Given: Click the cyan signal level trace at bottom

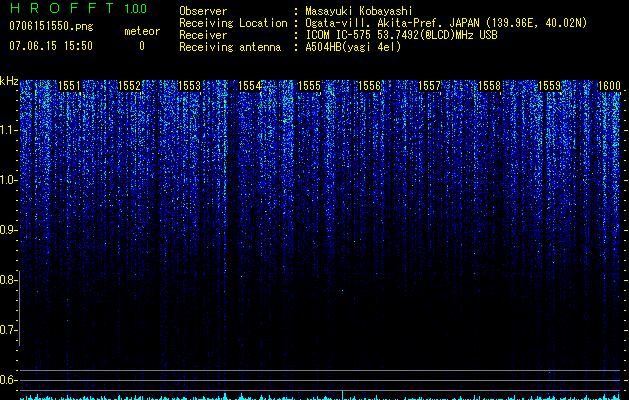Looking at the screenshot, I should pyautogui.click(x=320, y=396).
